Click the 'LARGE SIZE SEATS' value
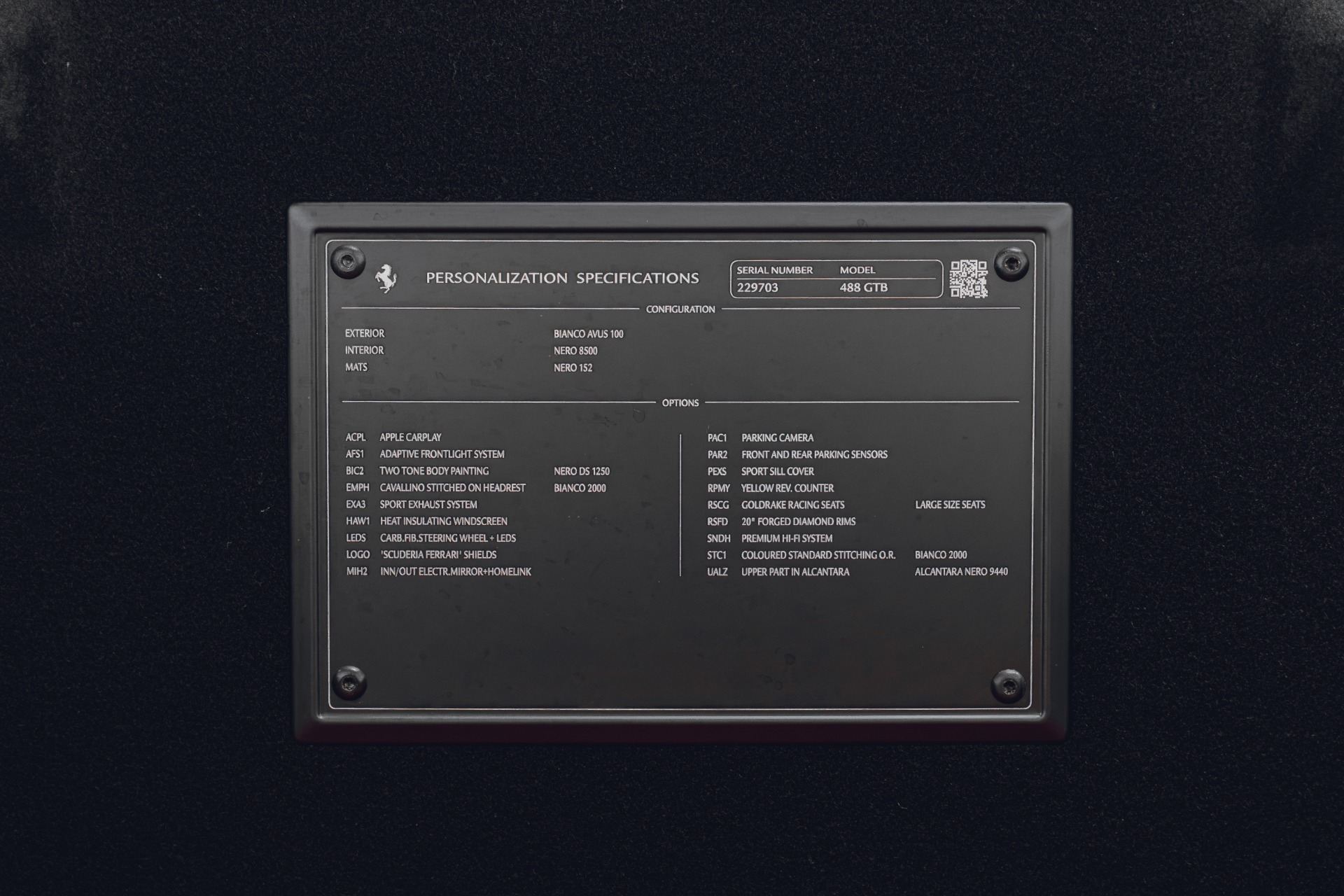Screen dimensions: 1344x896 (x=950, y=505)
